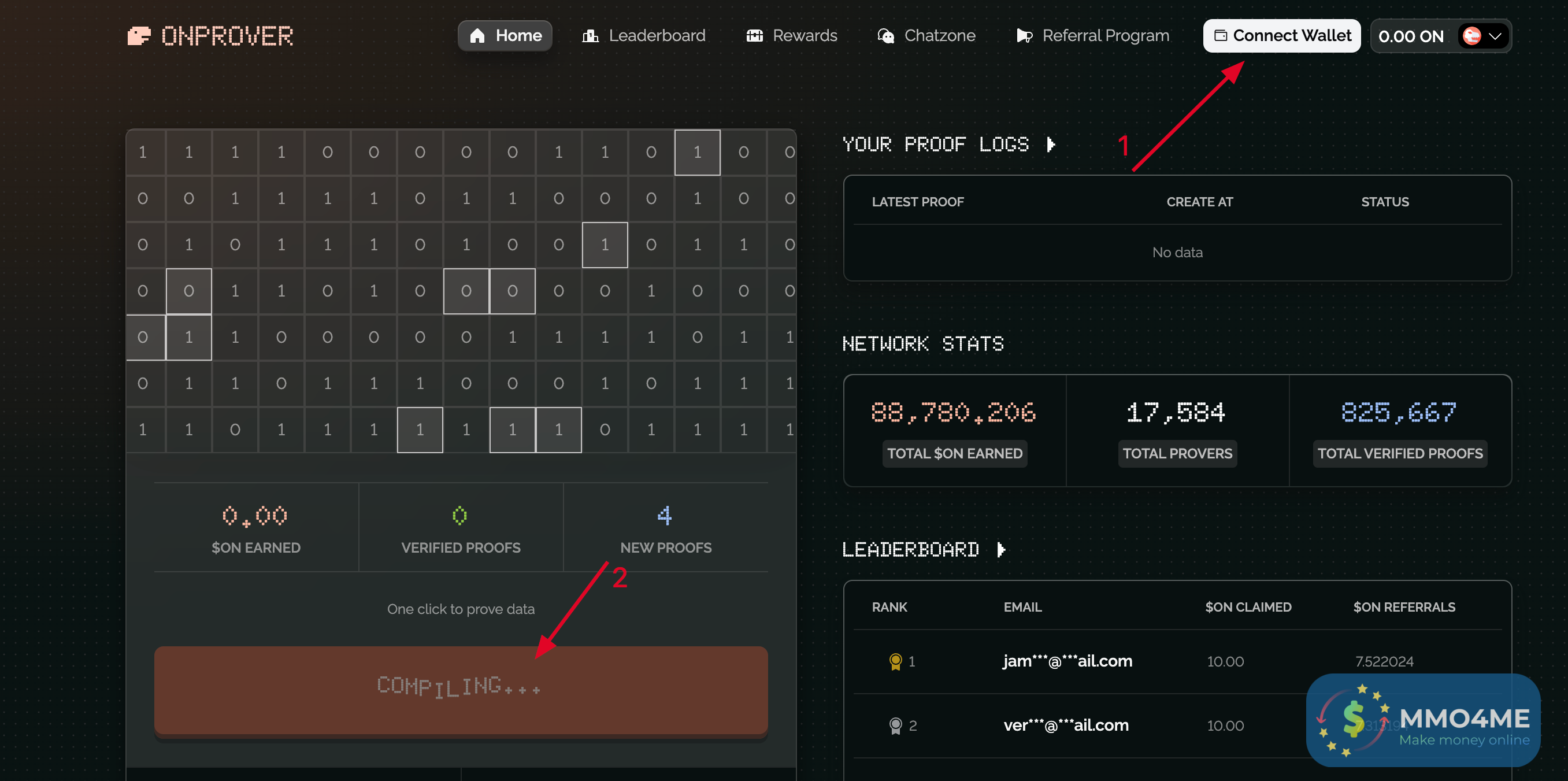Click the COMPILING prove data button
The height and width of the screenshot is (781, 1568).
click(x=461, y=690)
